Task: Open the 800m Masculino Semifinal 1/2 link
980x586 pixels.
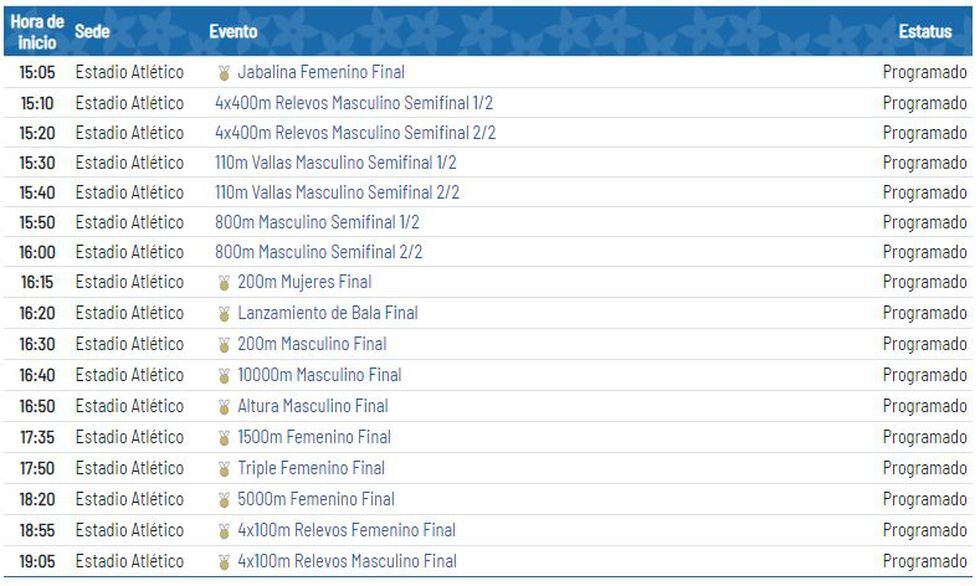Action: click(317, 222)
